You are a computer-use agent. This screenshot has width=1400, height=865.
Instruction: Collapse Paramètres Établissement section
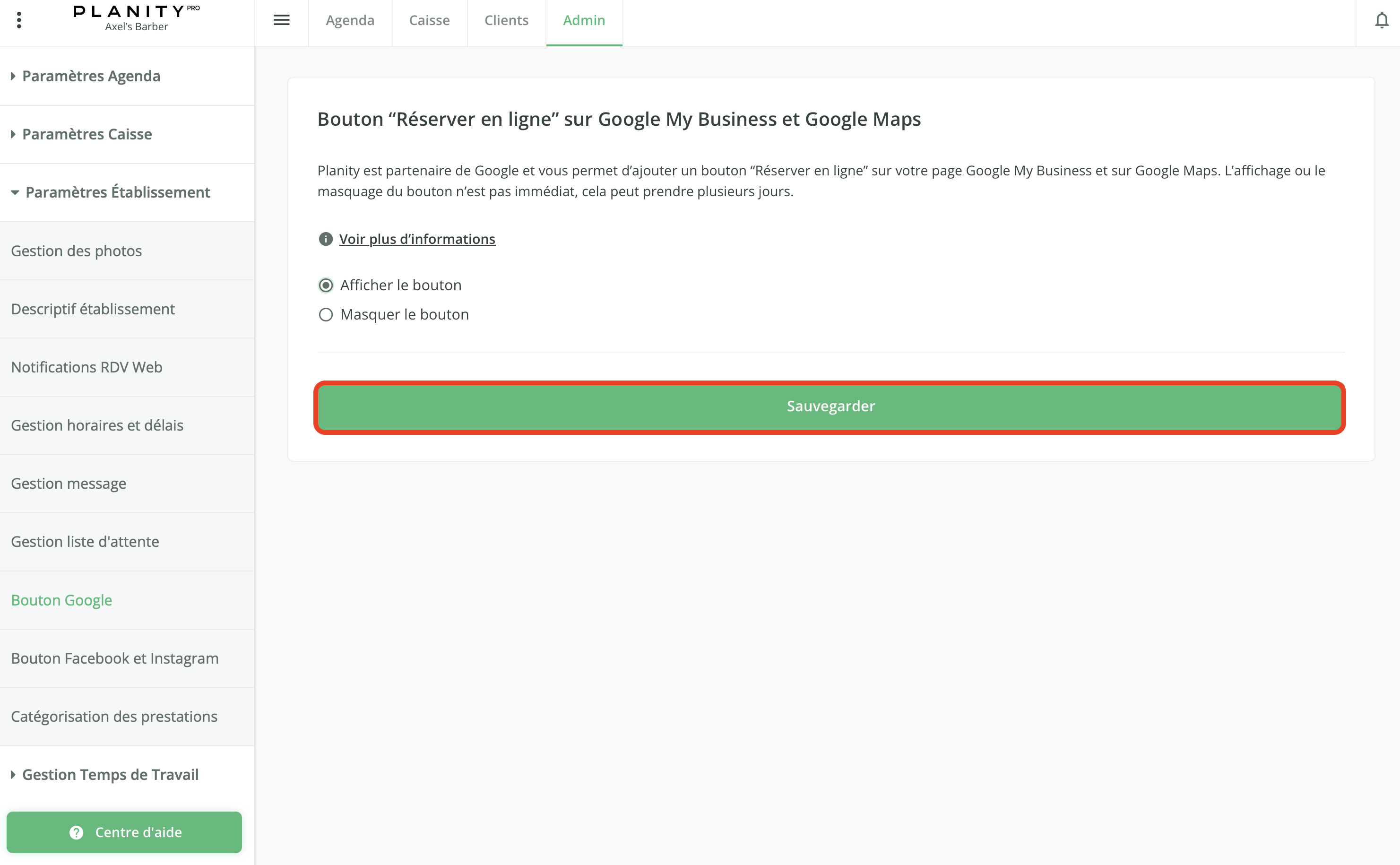point(117,192)
